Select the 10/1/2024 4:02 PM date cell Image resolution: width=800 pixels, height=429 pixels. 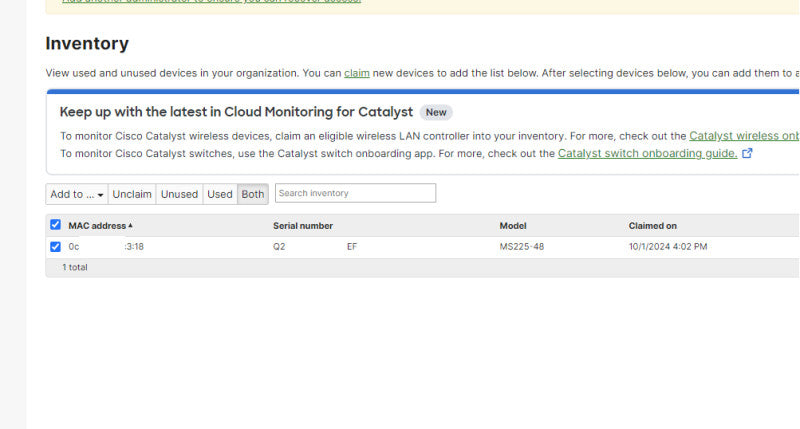tap(668, 246)
